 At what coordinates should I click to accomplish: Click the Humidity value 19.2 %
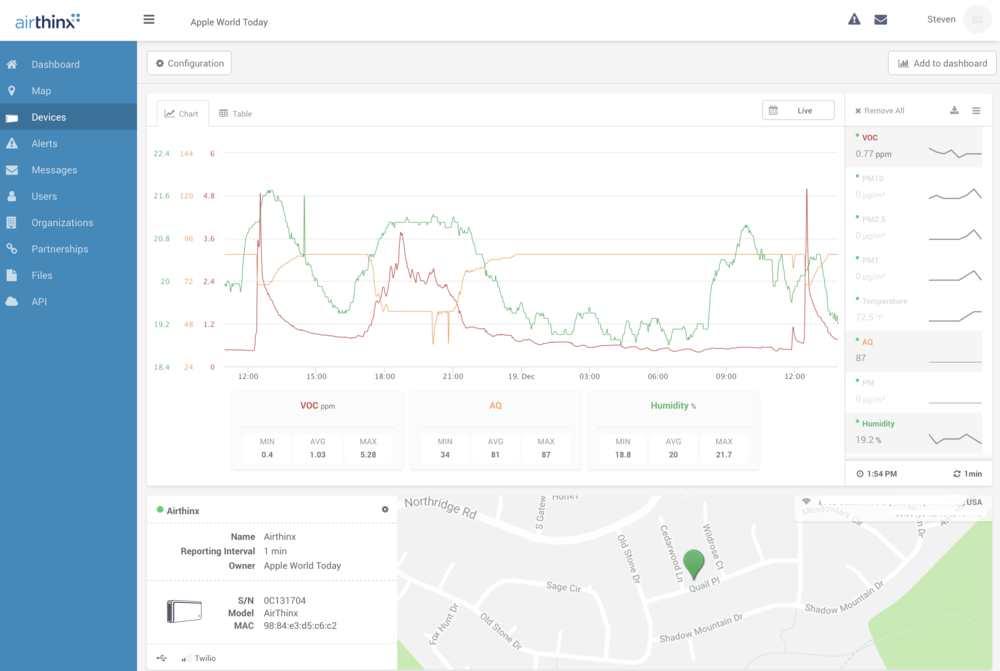[x=869, y=440]
